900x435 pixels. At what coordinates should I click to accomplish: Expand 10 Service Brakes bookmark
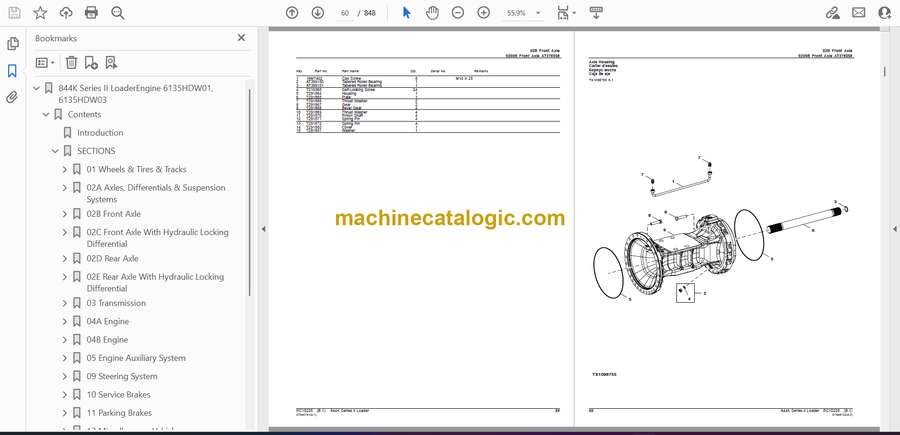tap(64, 395)
